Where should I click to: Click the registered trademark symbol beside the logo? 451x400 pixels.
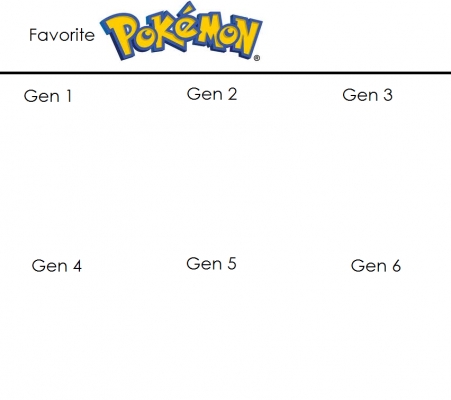coord(257,58)
